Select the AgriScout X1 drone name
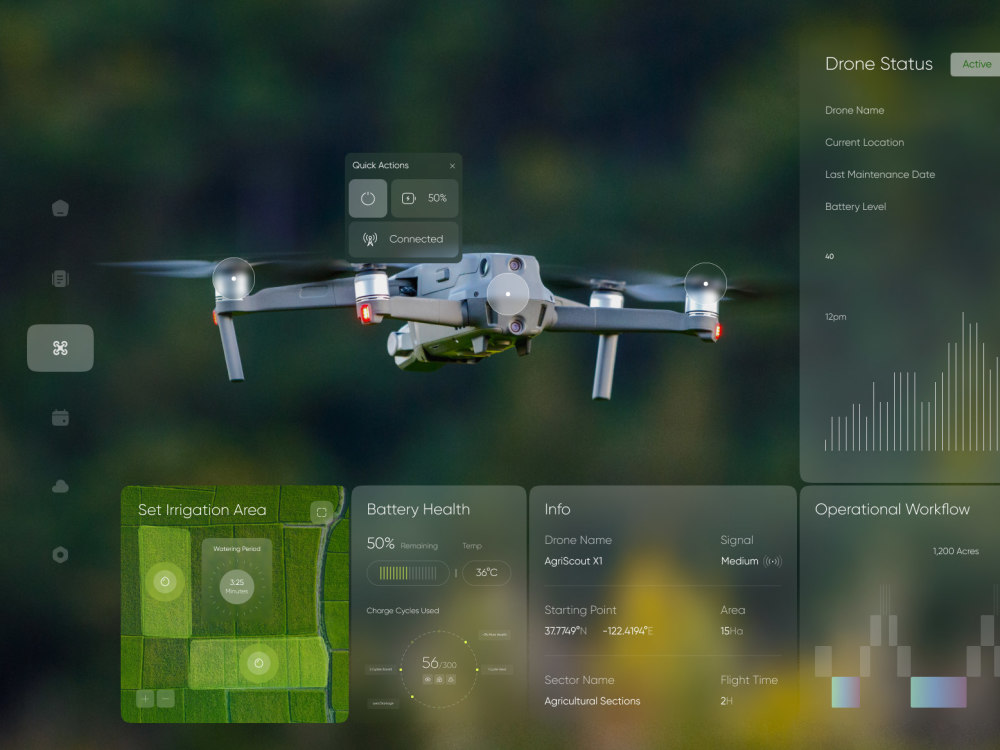The height and width of the screenshot is (750, 1000). coord(573,561)
